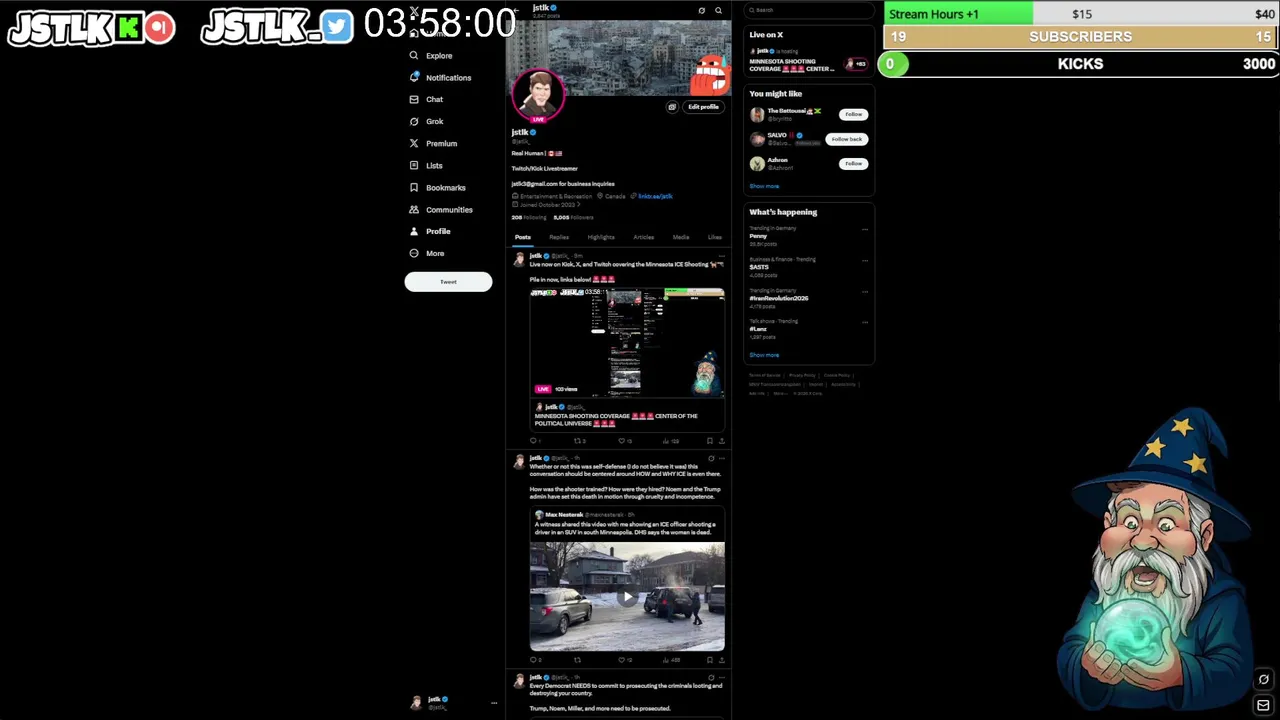Open more options on Live now post

[721, 256]
